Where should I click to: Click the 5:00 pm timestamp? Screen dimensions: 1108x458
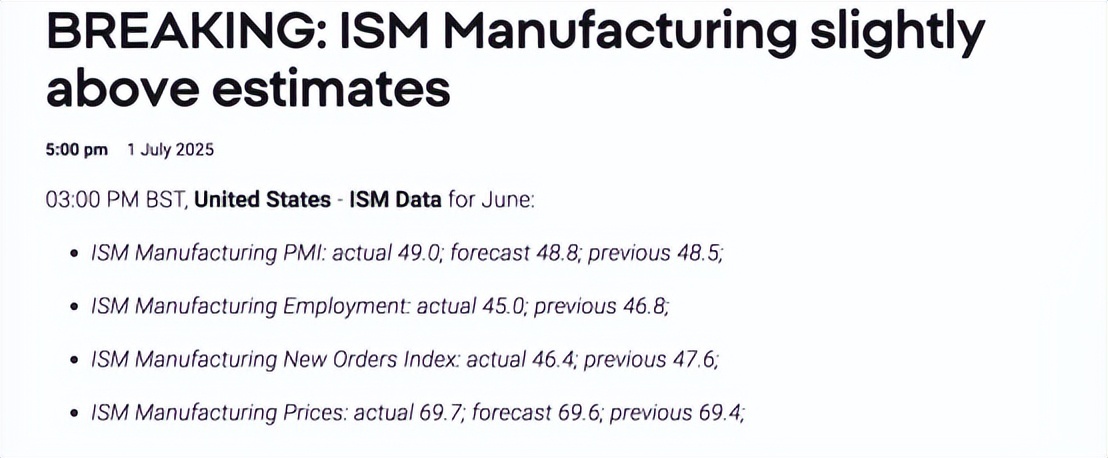(x=76, y=150)
